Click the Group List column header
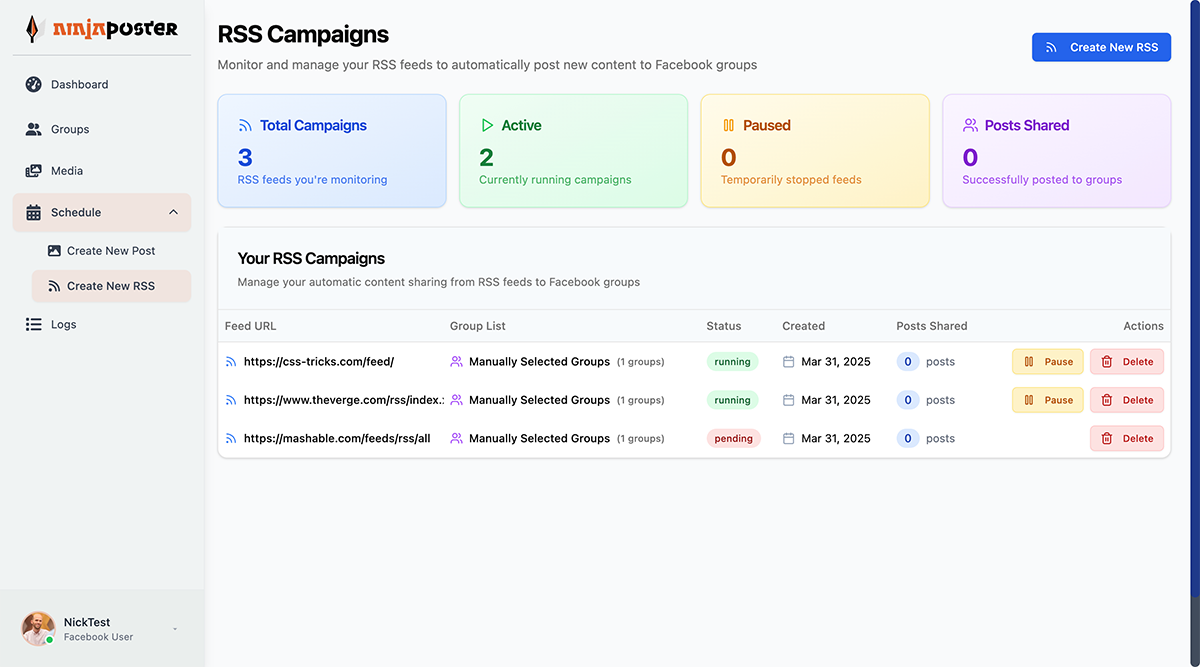 click(x=478, y=326)
